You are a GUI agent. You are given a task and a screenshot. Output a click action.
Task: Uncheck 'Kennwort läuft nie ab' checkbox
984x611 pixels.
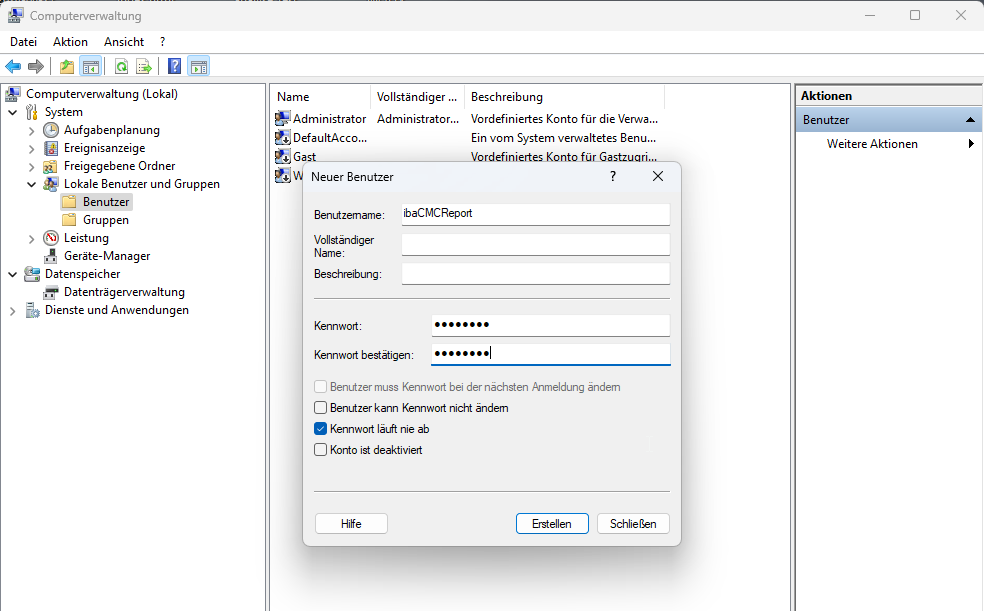[x=321, y=428]
